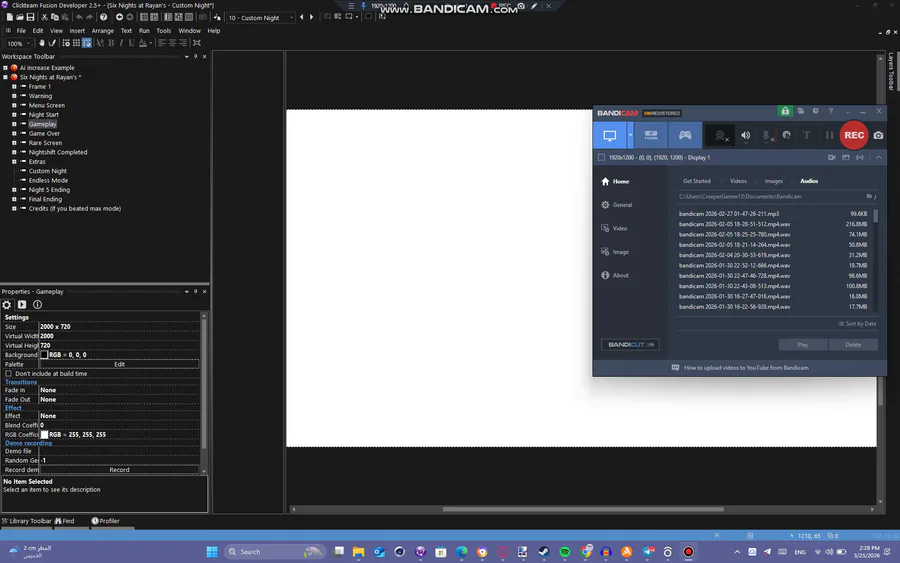Click the About info tab icon in Properties
This screenshot has height=563, width=900.
point(37,305)
